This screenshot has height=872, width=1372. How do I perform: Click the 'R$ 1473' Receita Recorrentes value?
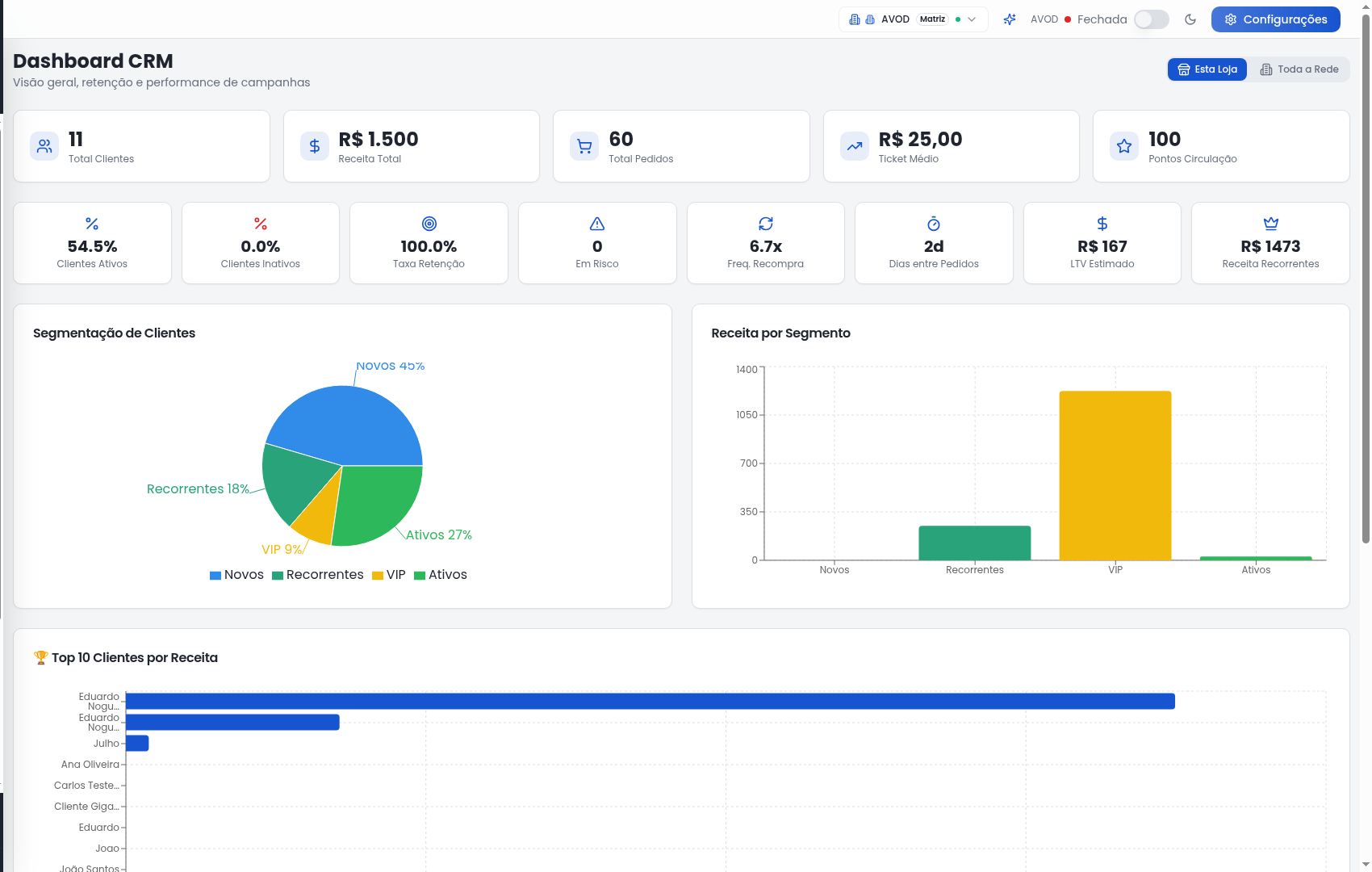[x=1270, y=246]
